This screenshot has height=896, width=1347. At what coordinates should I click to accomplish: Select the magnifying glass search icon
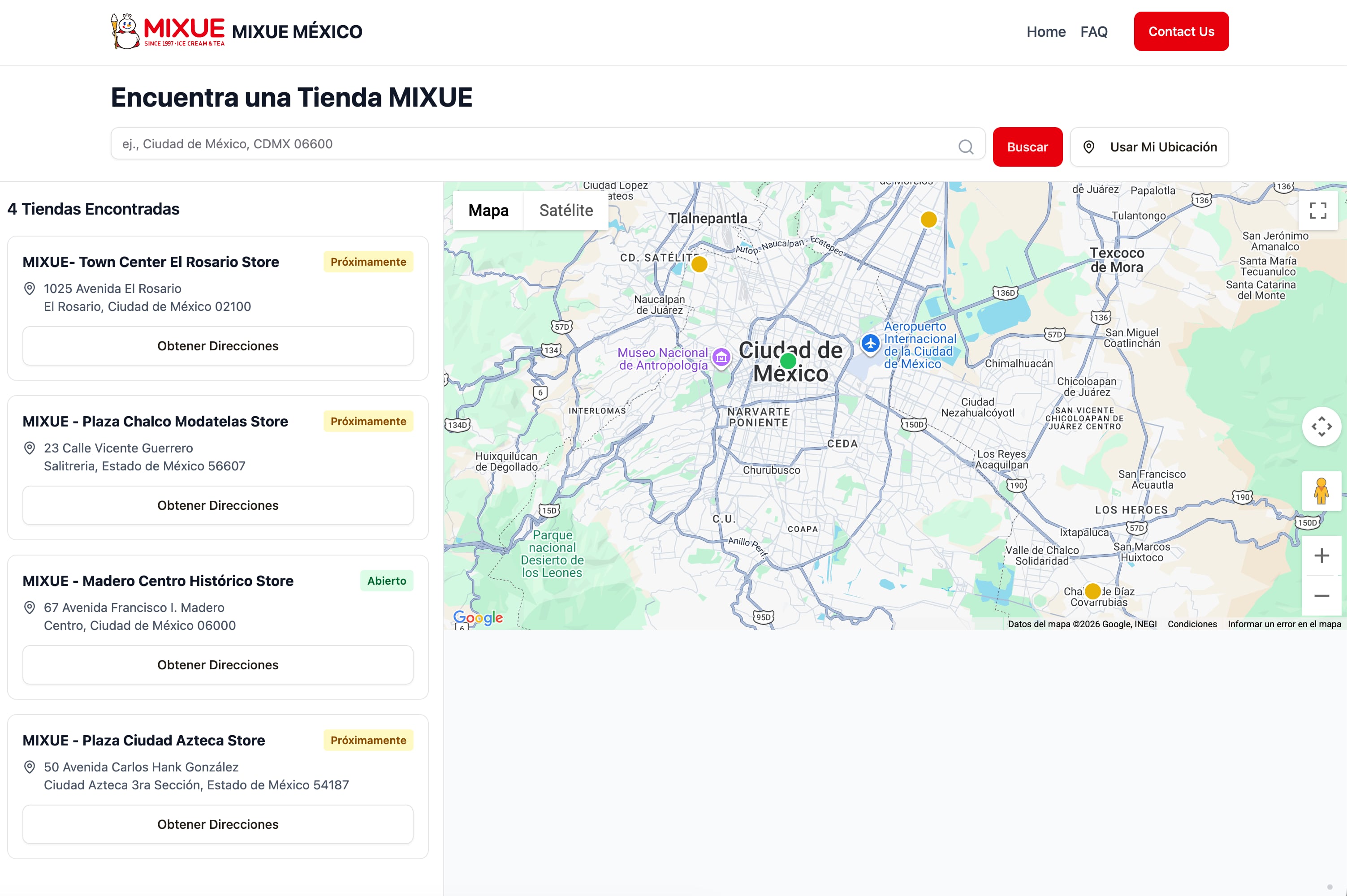(x=965, y=146)
